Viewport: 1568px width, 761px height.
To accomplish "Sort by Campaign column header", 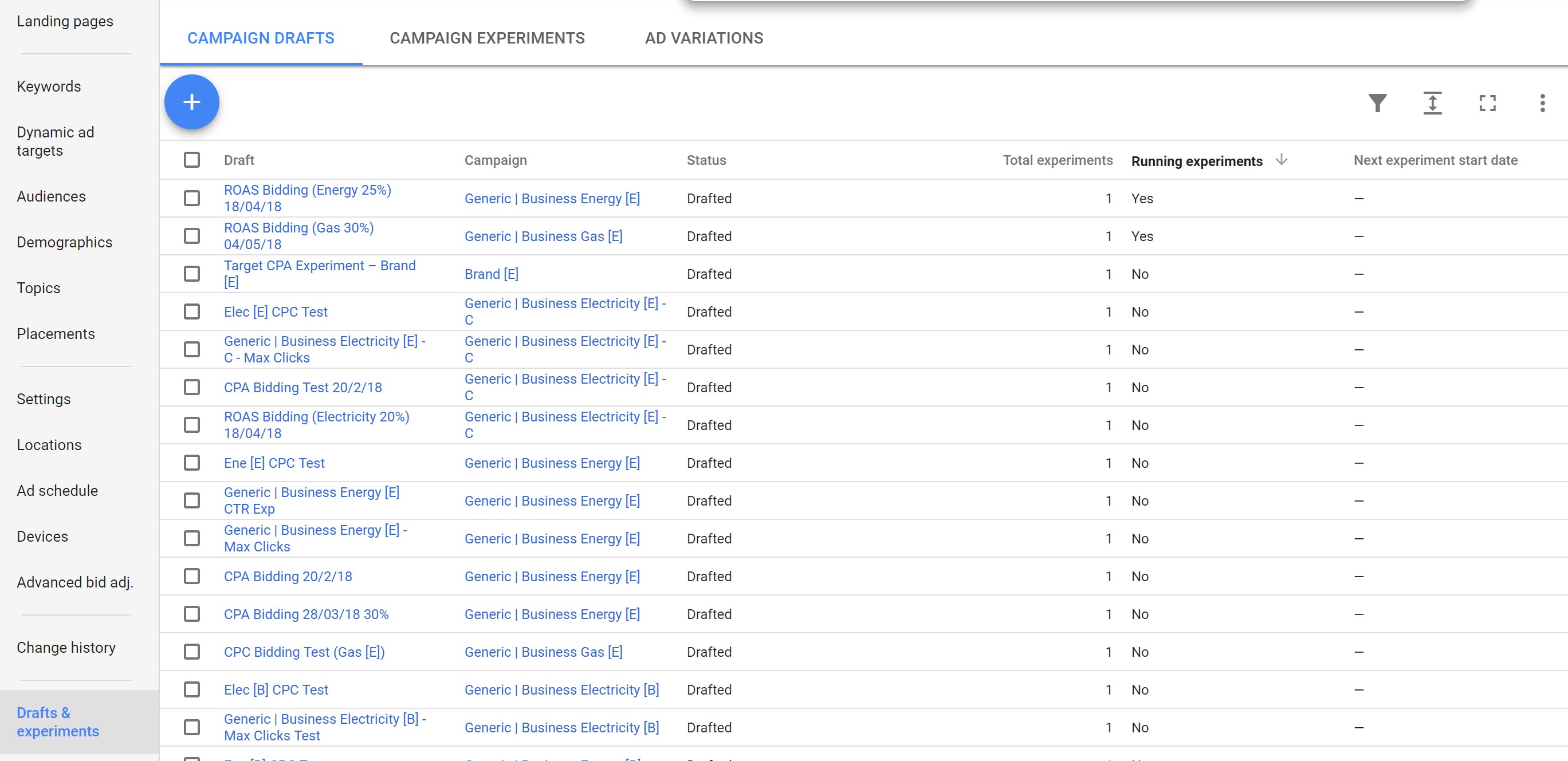I will [496, 160].
